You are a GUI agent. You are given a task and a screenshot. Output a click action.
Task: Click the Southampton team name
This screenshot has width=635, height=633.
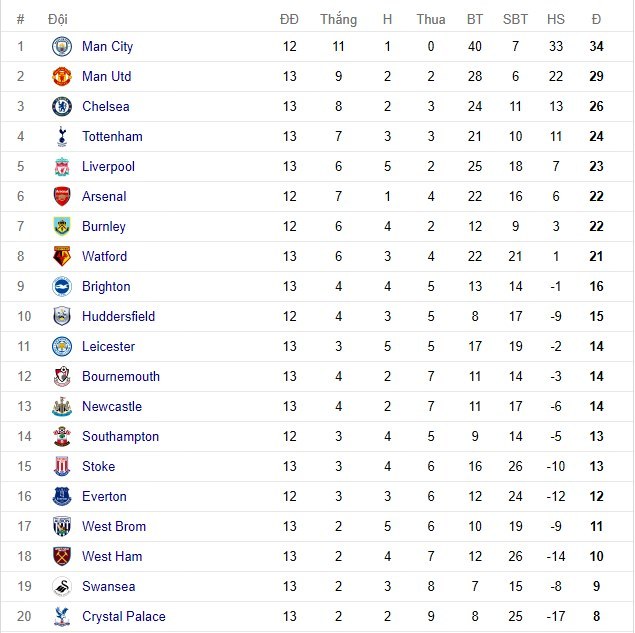(x=120, y=437)
